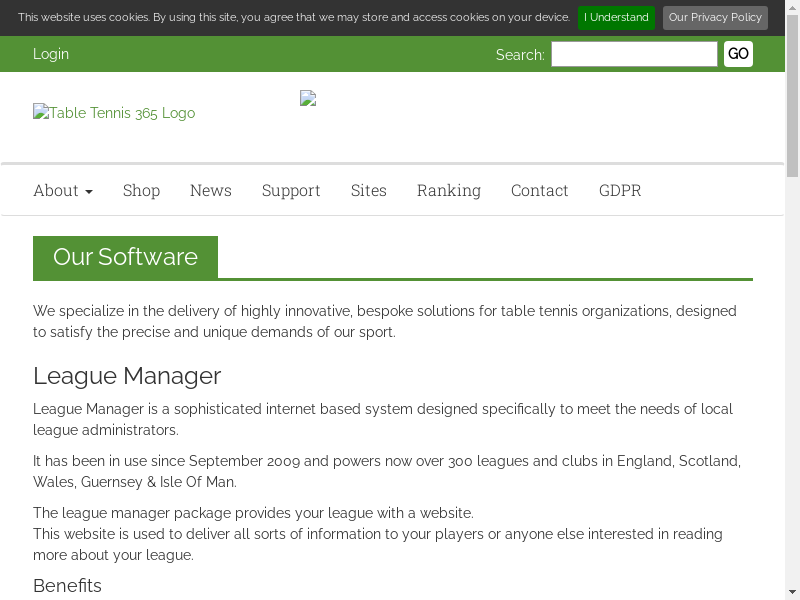The image size is (800, 600).
Task: Open the Shop menu item
Action: 141,190
